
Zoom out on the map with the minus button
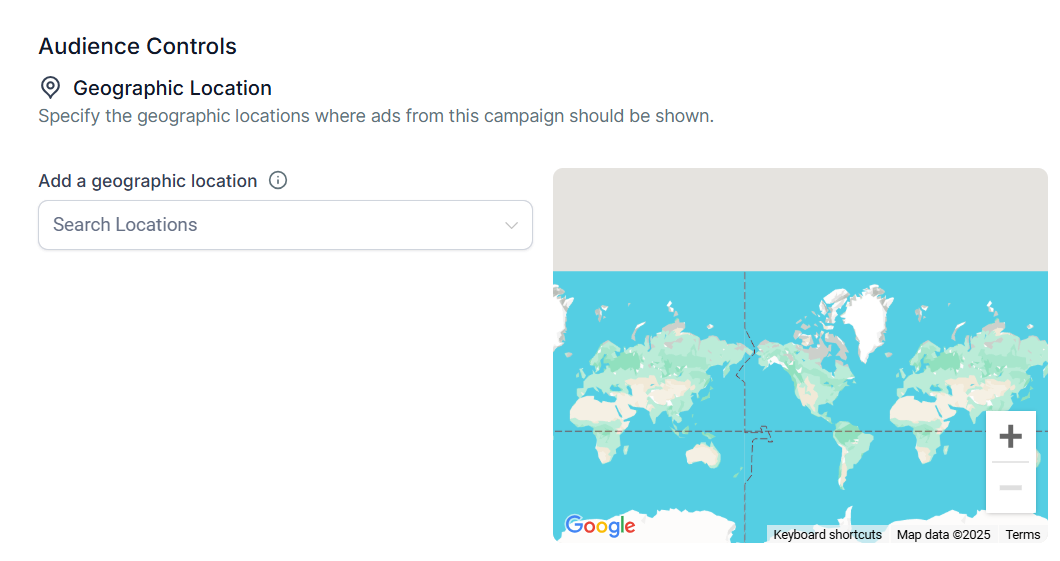pos(1010,488)
